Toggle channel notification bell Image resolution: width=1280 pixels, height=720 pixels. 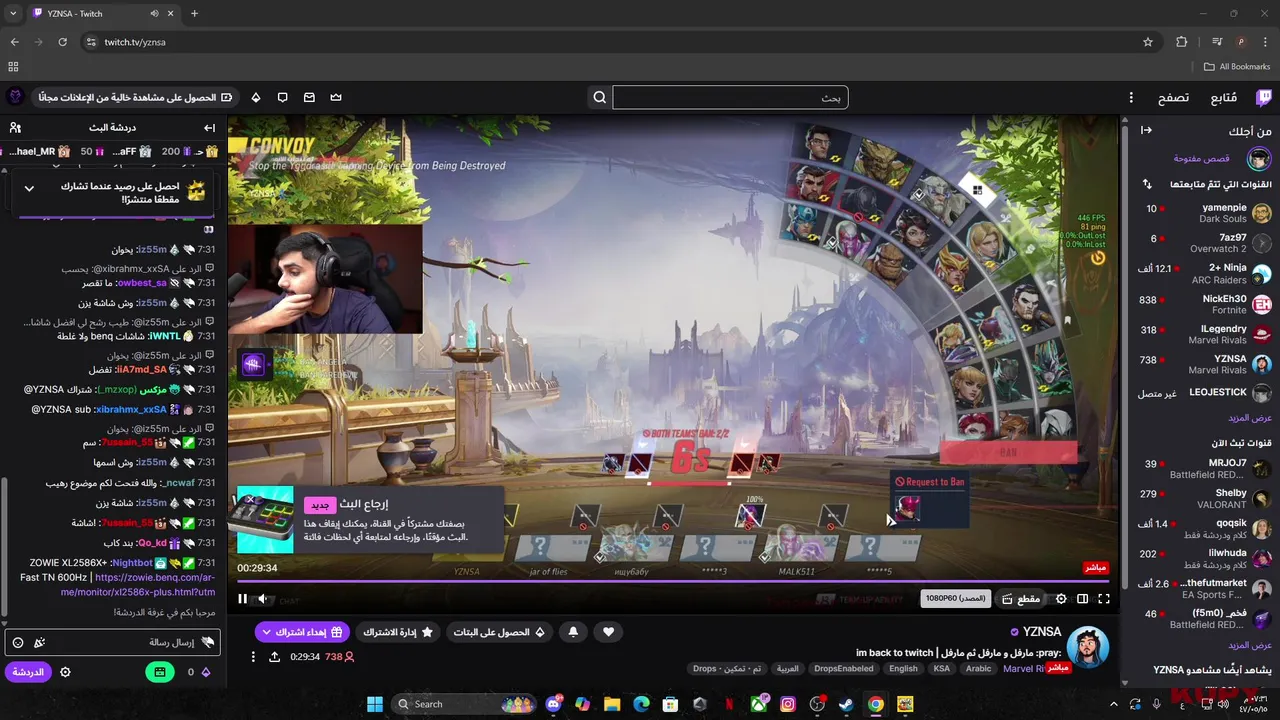573,632
